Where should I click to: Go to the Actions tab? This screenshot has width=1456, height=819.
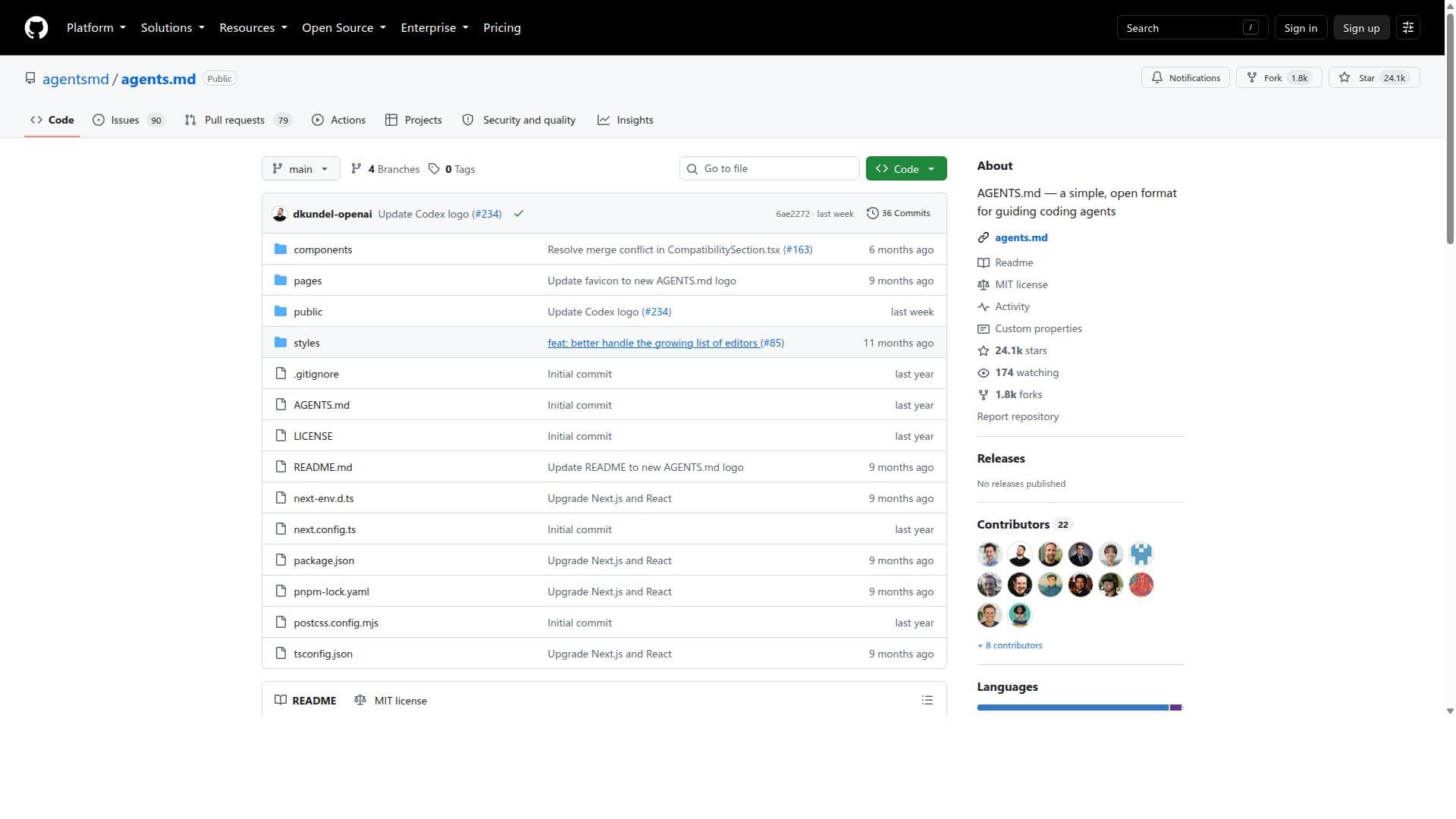coord(338,120)
